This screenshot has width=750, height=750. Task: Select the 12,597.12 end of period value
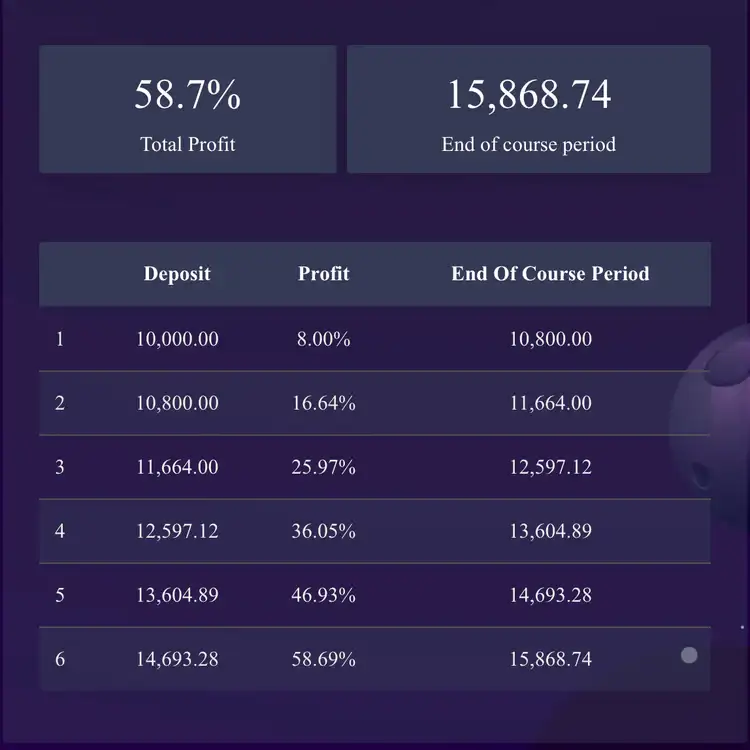[x=551, y=467]
